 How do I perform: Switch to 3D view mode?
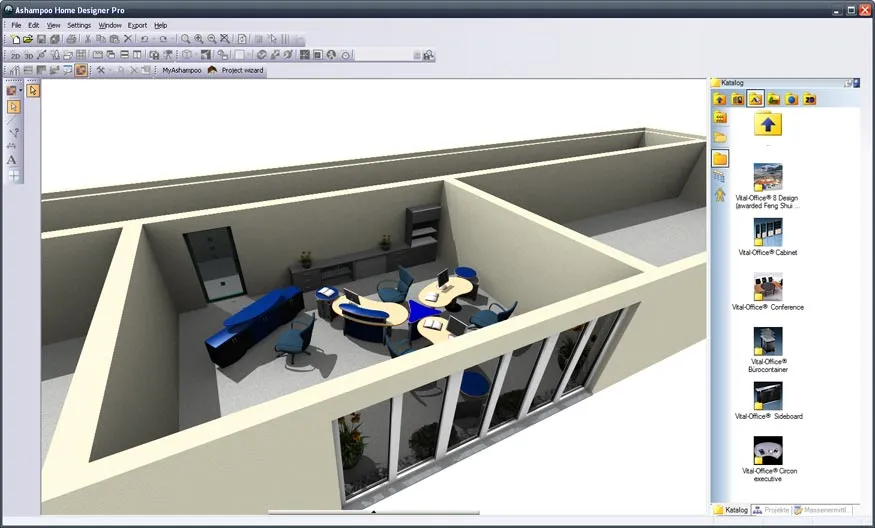click(x=28, y=56)
